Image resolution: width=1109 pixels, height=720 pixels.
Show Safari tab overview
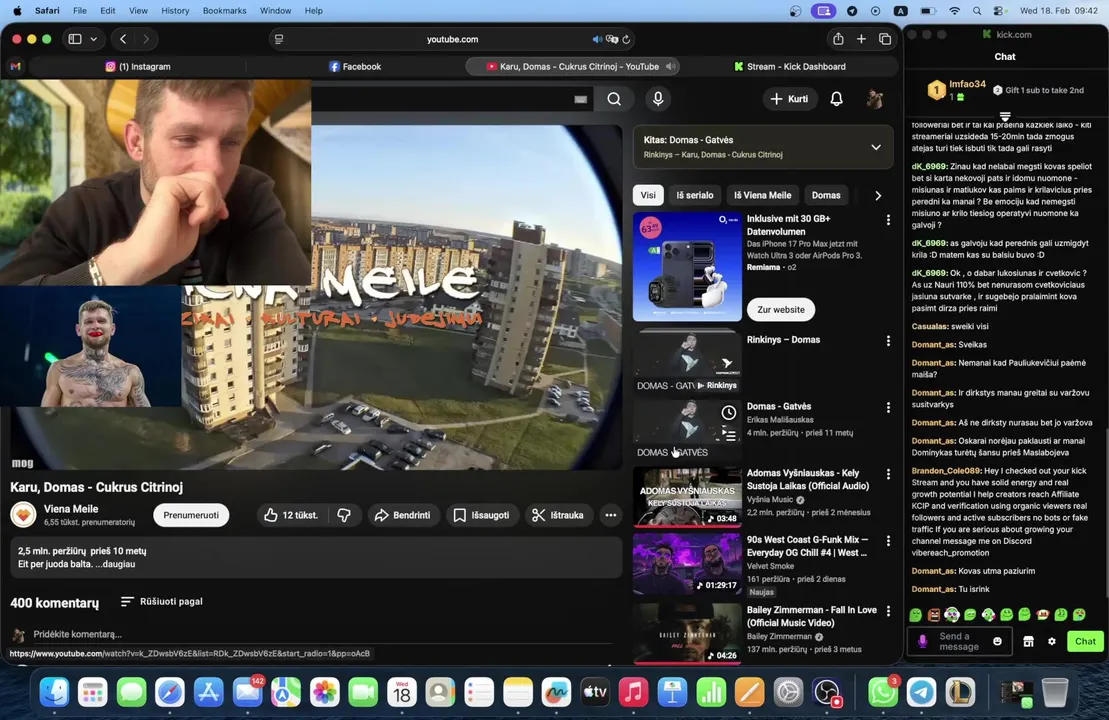885,39
